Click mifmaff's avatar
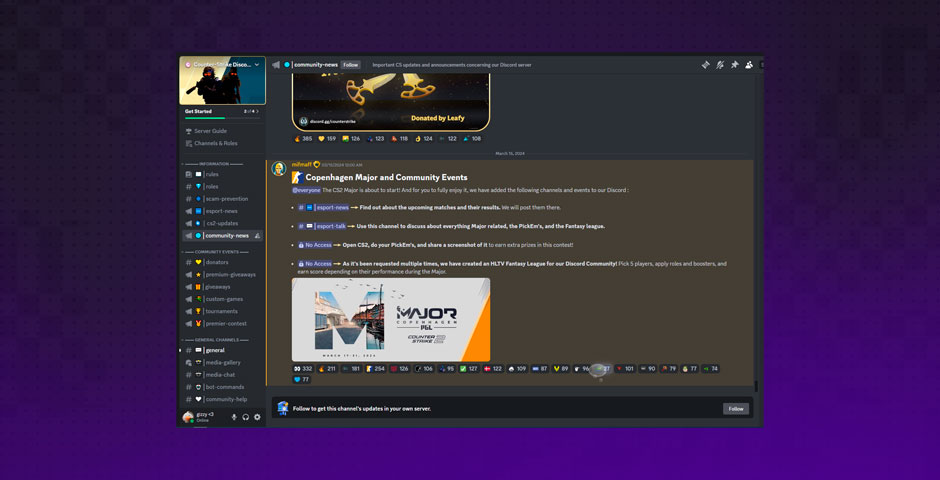 pyautogui.click(x=279, y=169)
